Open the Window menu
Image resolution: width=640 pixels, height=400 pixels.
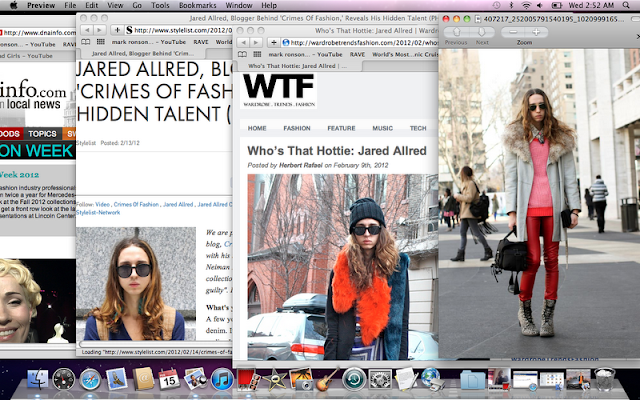click(239, 5)
